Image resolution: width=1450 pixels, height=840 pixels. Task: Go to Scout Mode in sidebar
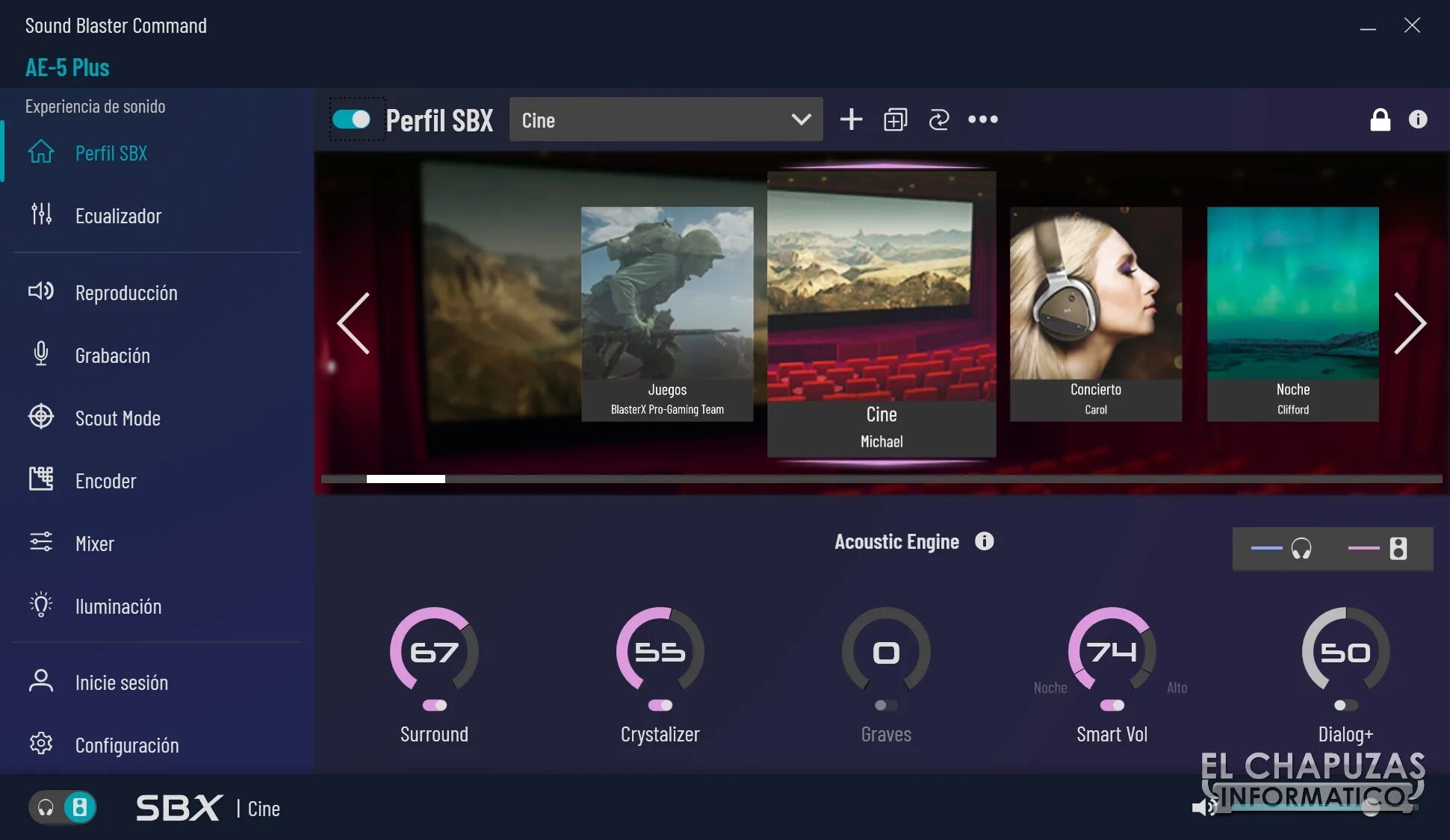coord(117,418)
